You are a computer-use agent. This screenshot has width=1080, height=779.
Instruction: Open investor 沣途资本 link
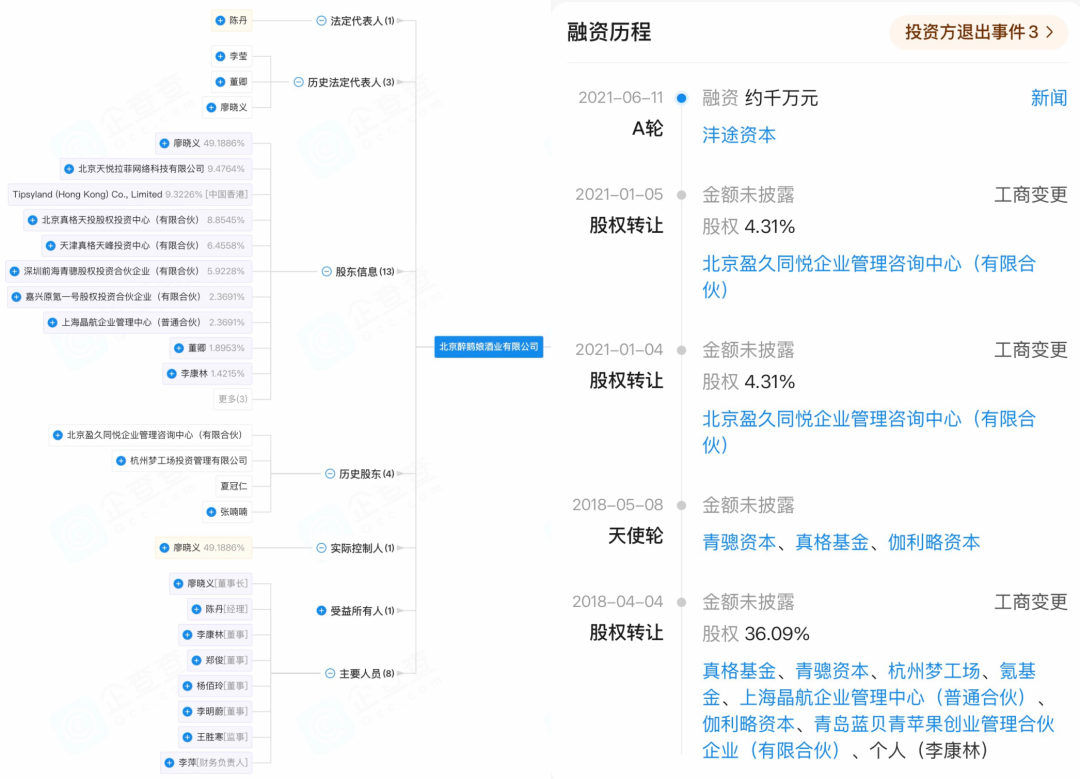pyautogui.click(x=738, y=135)
